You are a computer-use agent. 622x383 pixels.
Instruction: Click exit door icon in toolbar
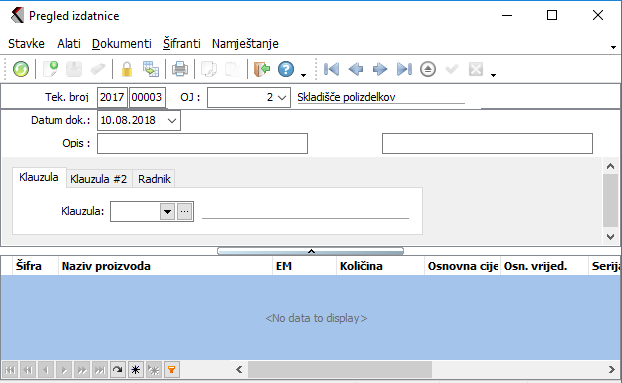click(262, 69)
